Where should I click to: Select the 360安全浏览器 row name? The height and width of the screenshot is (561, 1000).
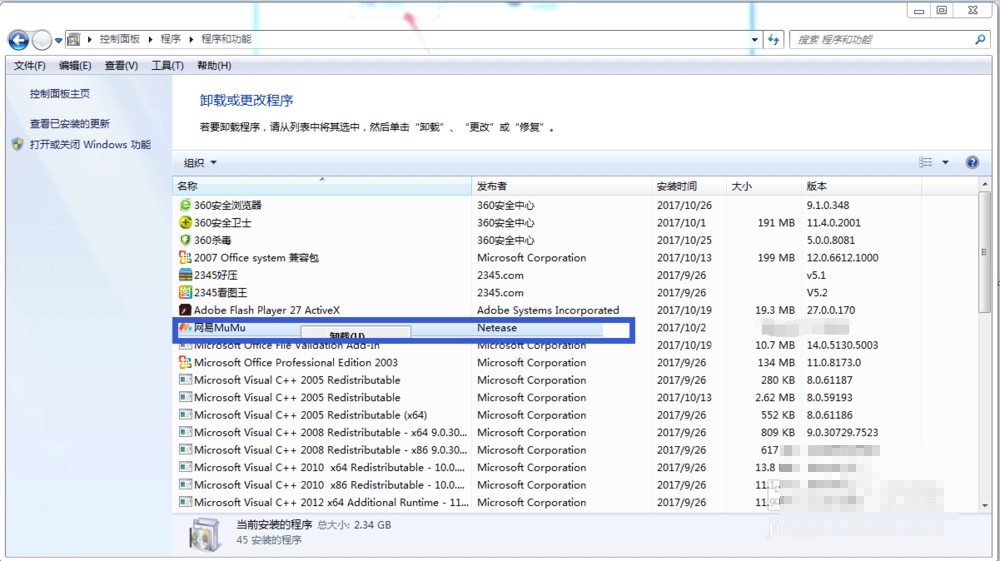pos(228,205)
